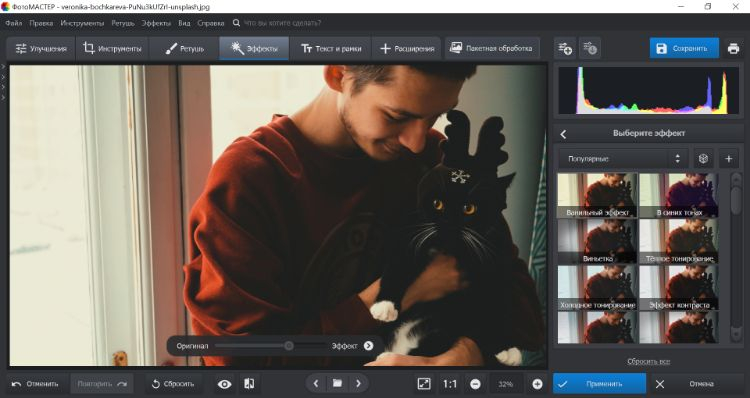Switch to the Инструменты toolbar tab with crop icon
The width and height of the screenshot is (750, 398).
point(112,48)
